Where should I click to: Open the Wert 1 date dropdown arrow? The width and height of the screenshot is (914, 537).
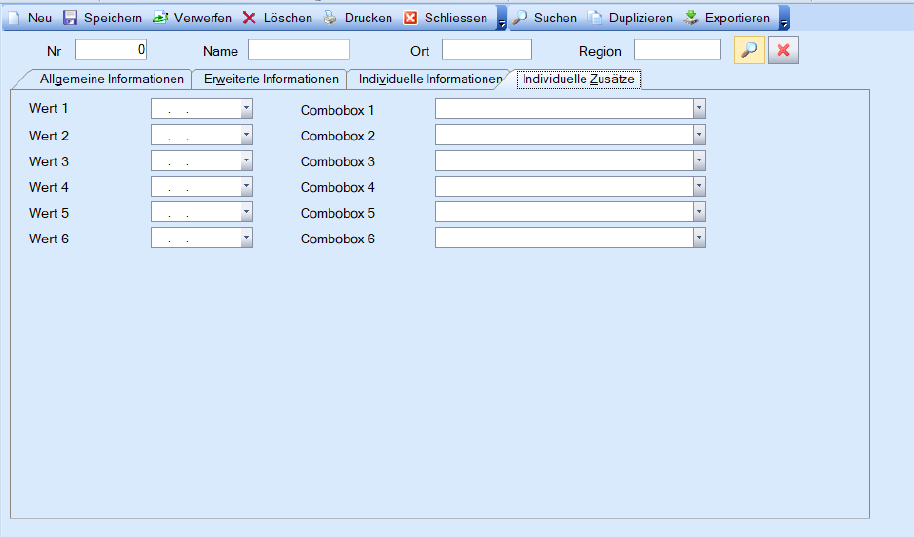pos(247,108)
